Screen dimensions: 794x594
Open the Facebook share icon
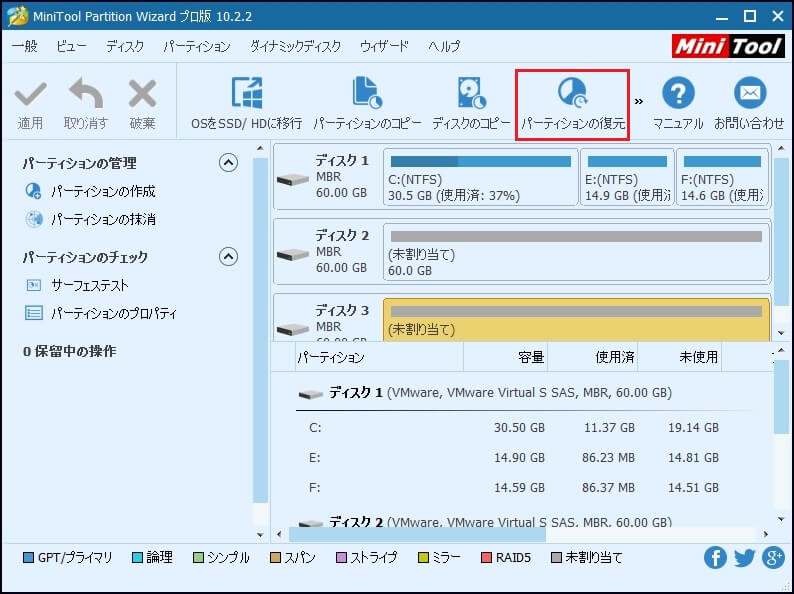715,558
